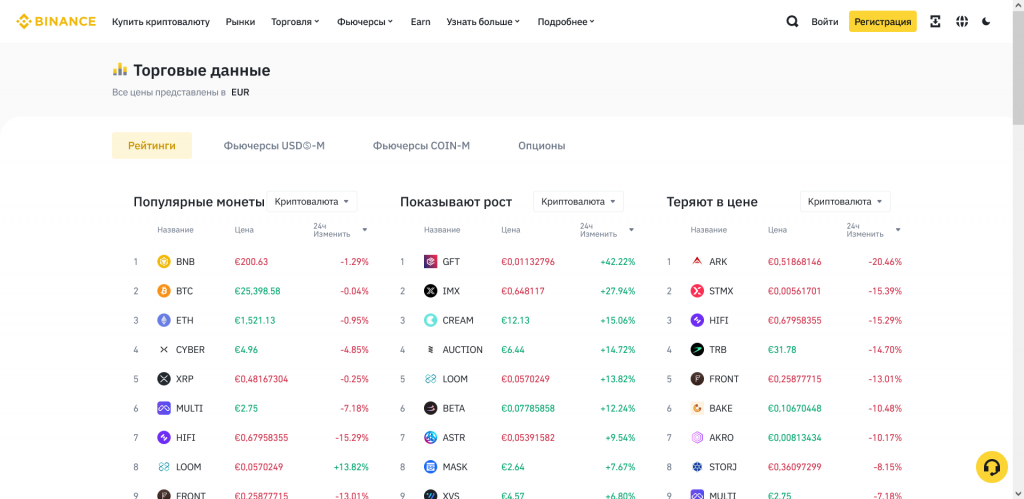Click the ARK coin icon
This screenshot has height=499, width=1024.
[697, 261]
